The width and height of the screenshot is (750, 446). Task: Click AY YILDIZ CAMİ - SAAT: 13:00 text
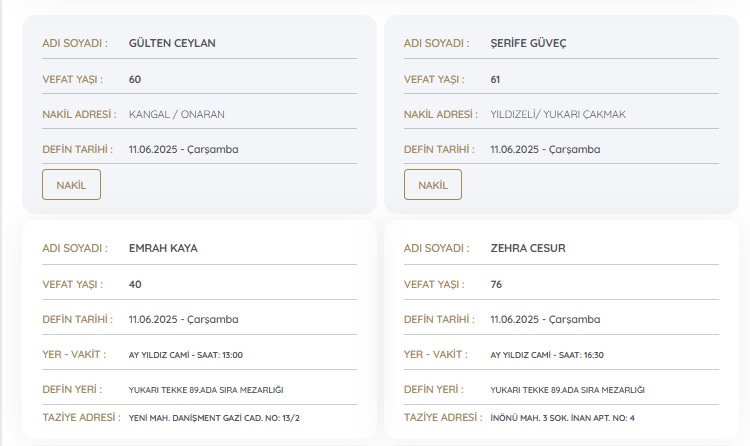(x=186, y=355)
